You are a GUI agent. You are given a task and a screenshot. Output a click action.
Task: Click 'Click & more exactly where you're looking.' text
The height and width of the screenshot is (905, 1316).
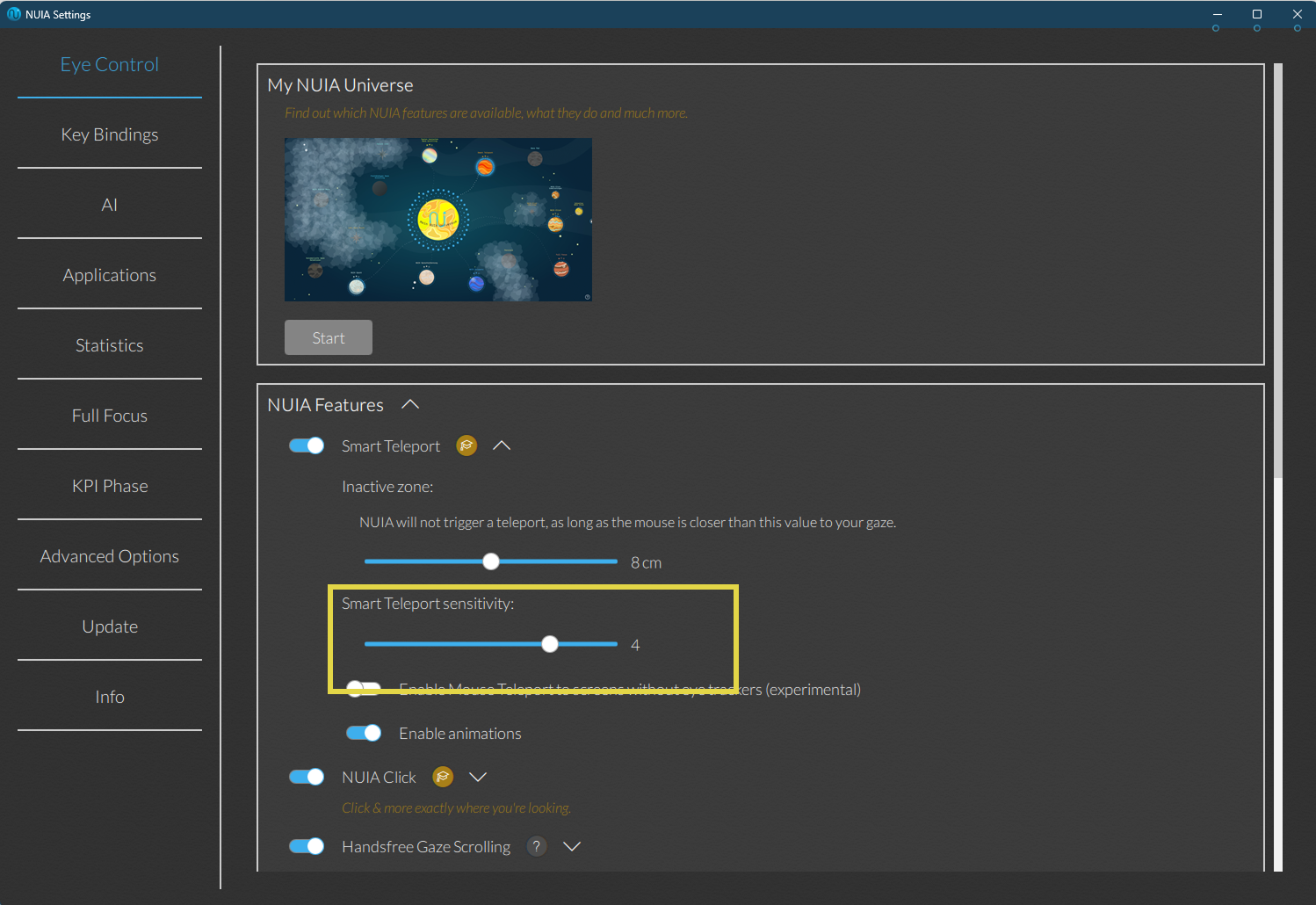point(456,808)
